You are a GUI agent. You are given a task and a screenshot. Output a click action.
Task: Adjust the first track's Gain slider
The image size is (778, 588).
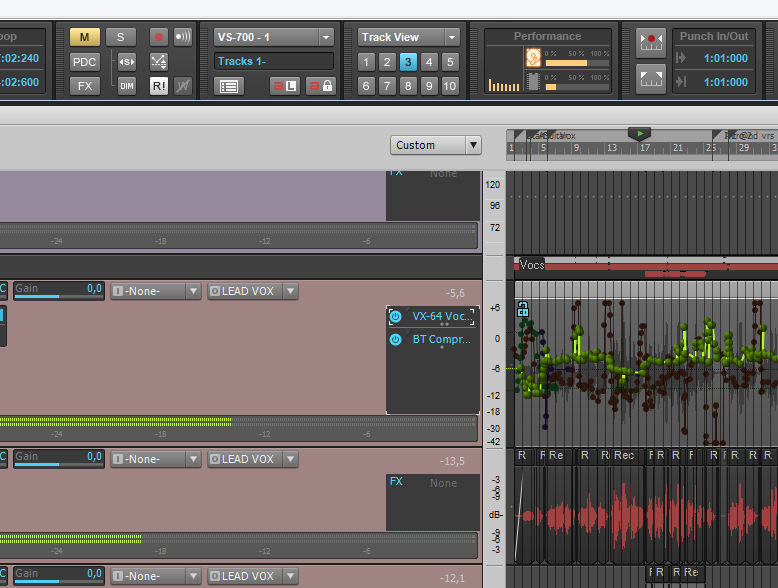pyautogui.click(x=58, y=291)
